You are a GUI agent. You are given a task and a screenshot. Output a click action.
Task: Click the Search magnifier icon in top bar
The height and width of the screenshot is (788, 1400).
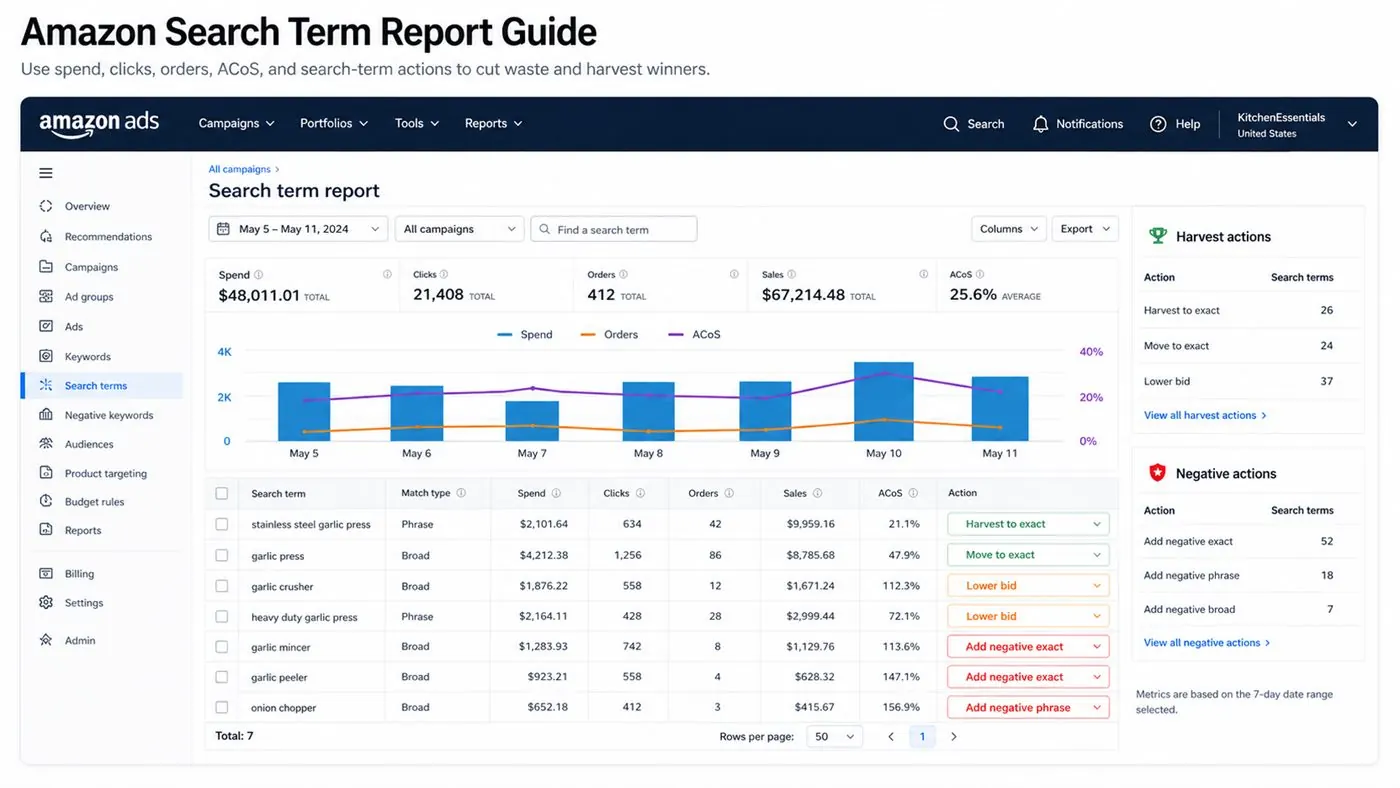click(951, 124)
